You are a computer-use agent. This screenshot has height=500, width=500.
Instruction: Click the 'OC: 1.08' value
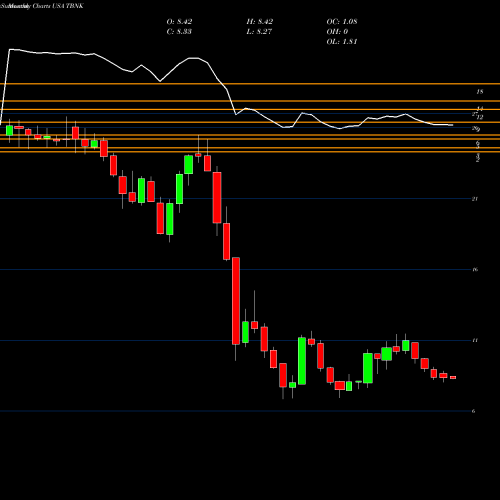(x=342, y=22)
